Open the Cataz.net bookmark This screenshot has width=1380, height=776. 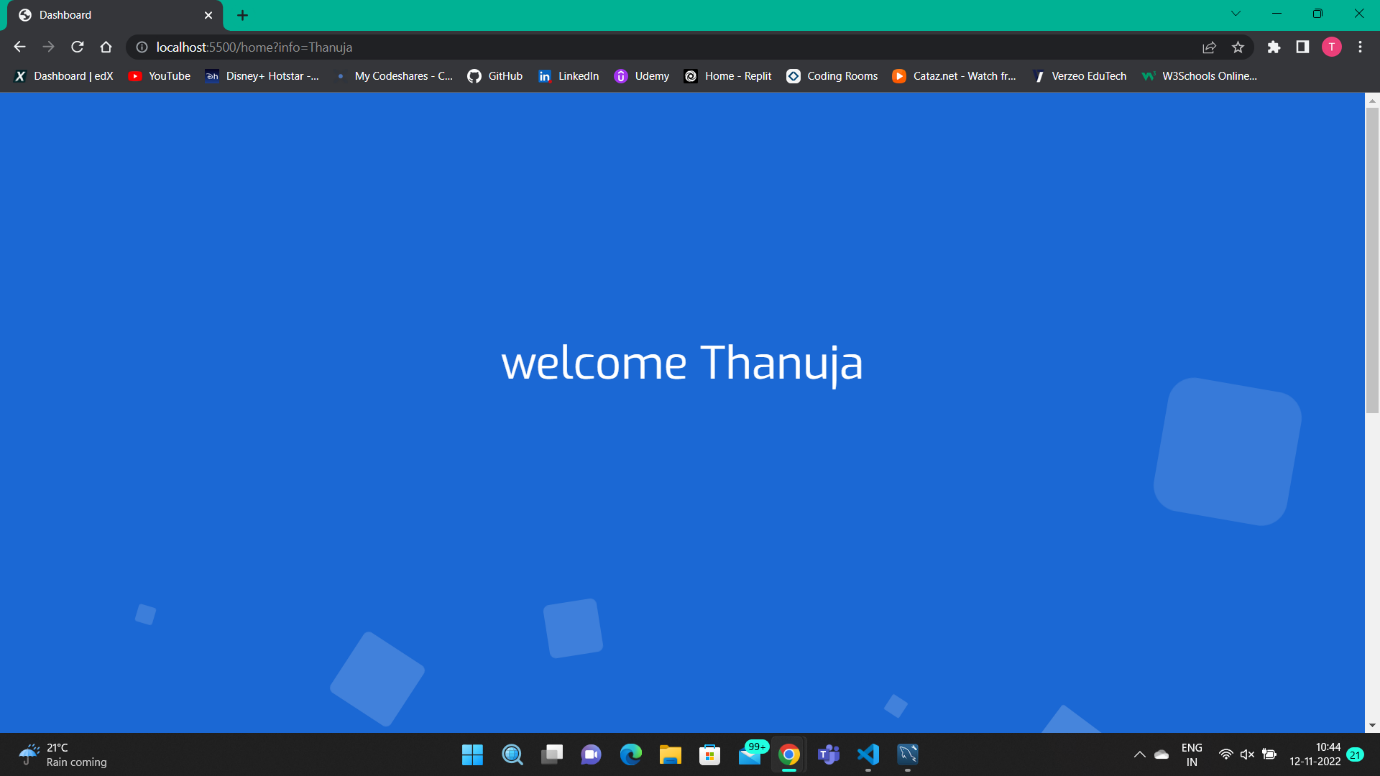click(954, 76)
